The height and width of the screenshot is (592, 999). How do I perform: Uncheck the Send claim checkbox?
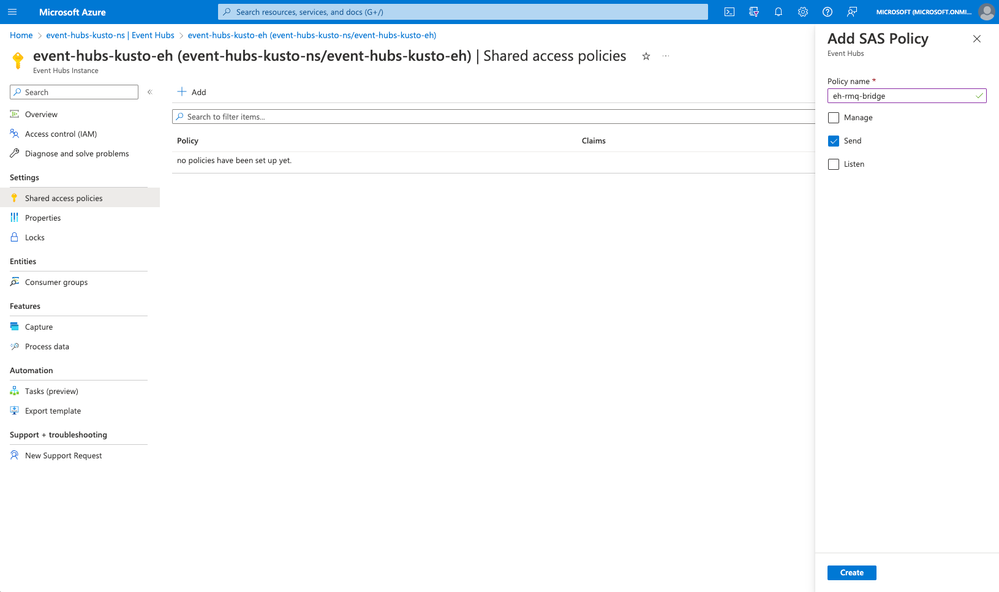tap(833, 141)
